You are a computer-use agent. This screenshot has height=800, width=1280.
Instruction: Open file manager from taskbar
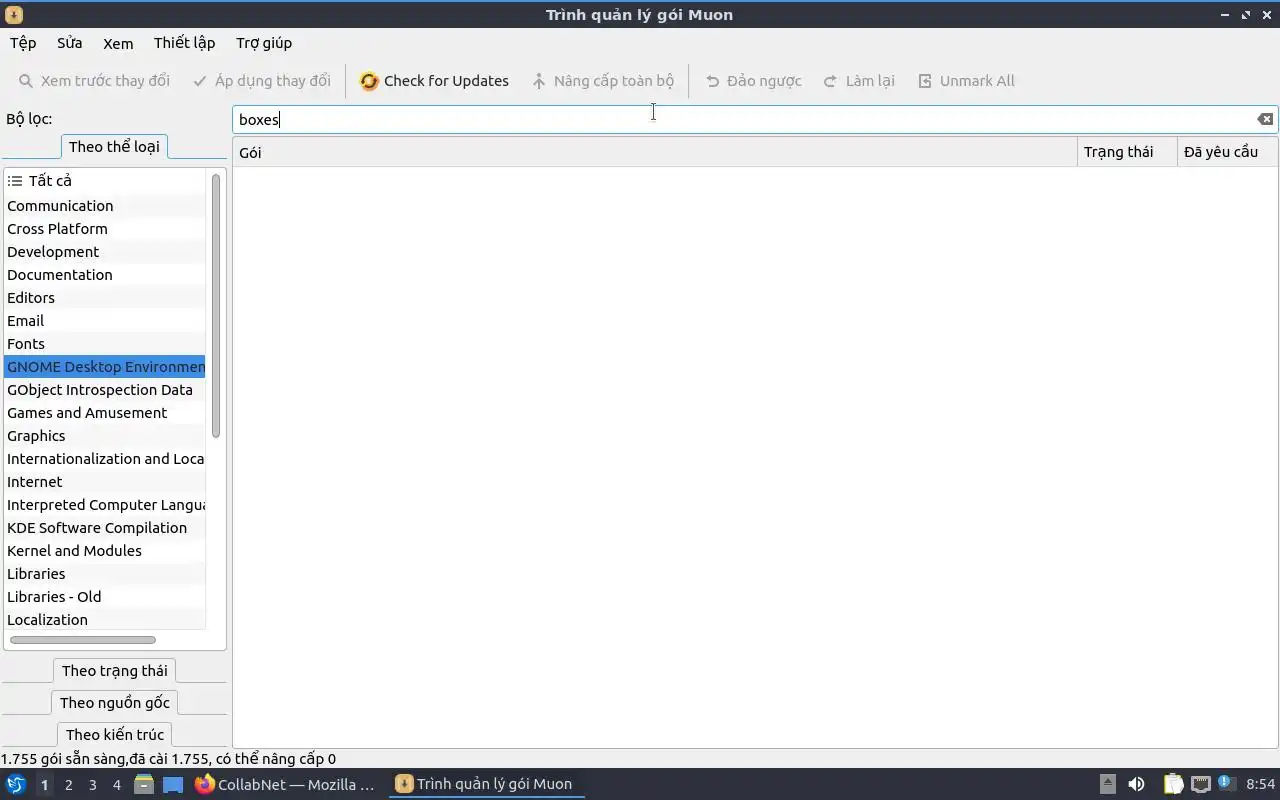click(144, 785)
